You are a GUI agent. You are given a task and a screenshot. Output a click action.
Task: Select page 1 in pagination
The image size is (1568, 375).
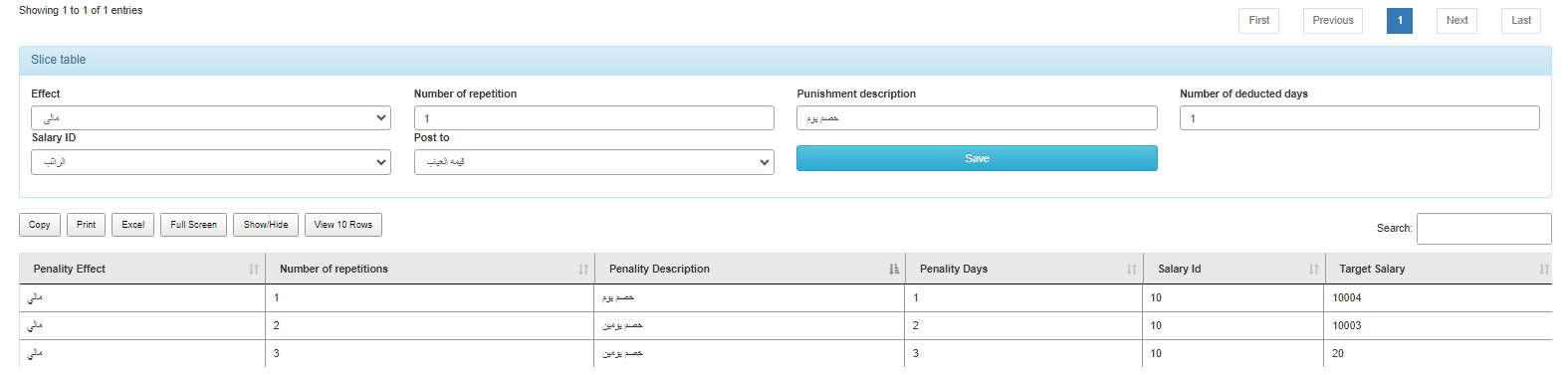point(1400,21)
